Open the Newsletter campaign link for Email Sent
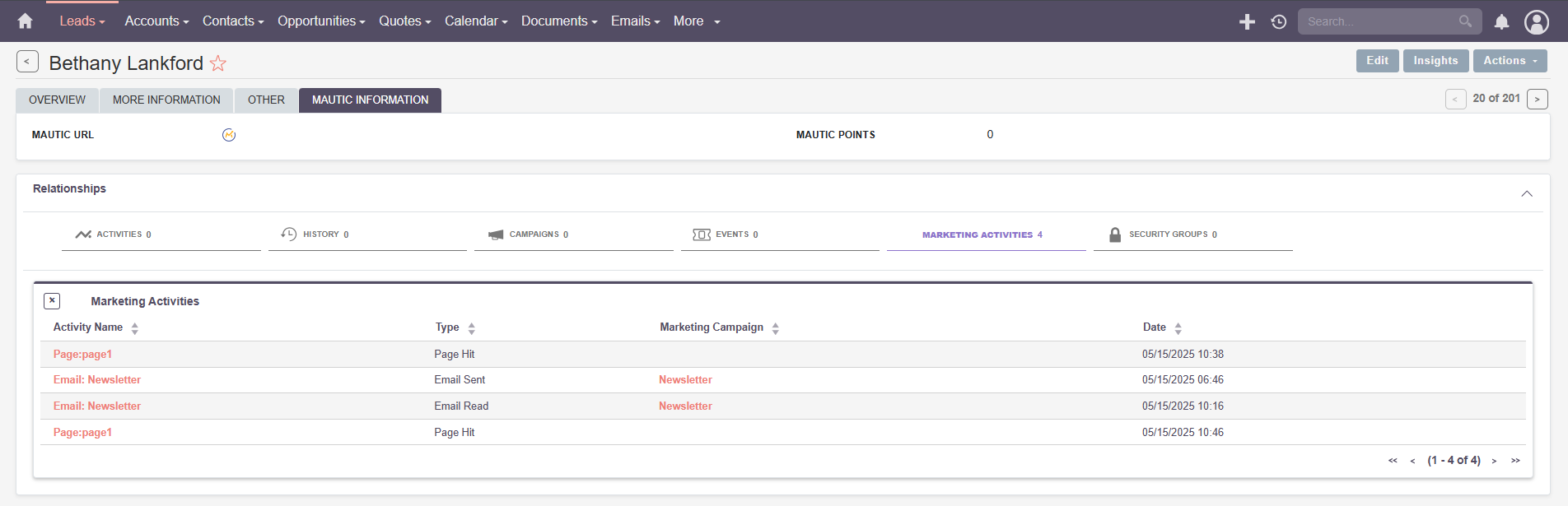Image resolution: width=1568 pixels, height=506 pixels. pos(685,380)
